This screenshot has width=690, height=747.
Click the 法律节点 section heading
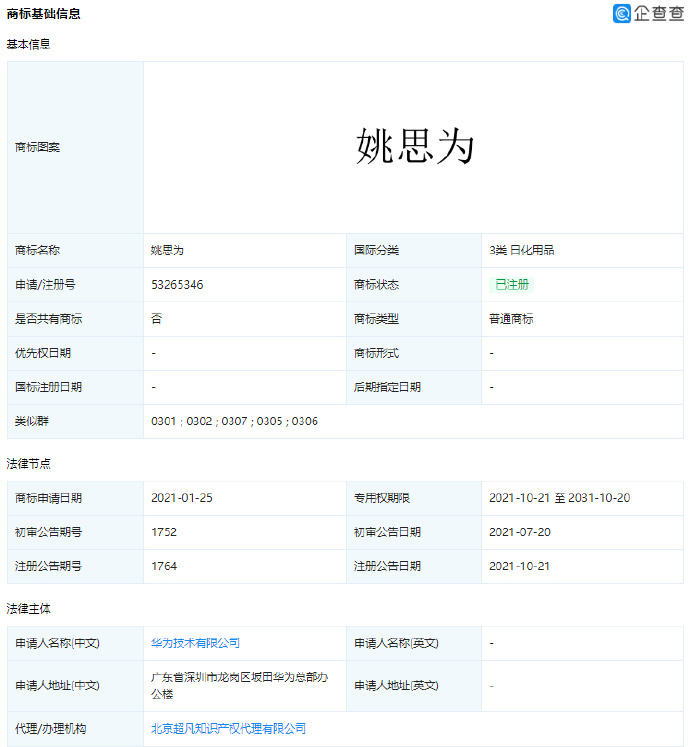[28, 464]
